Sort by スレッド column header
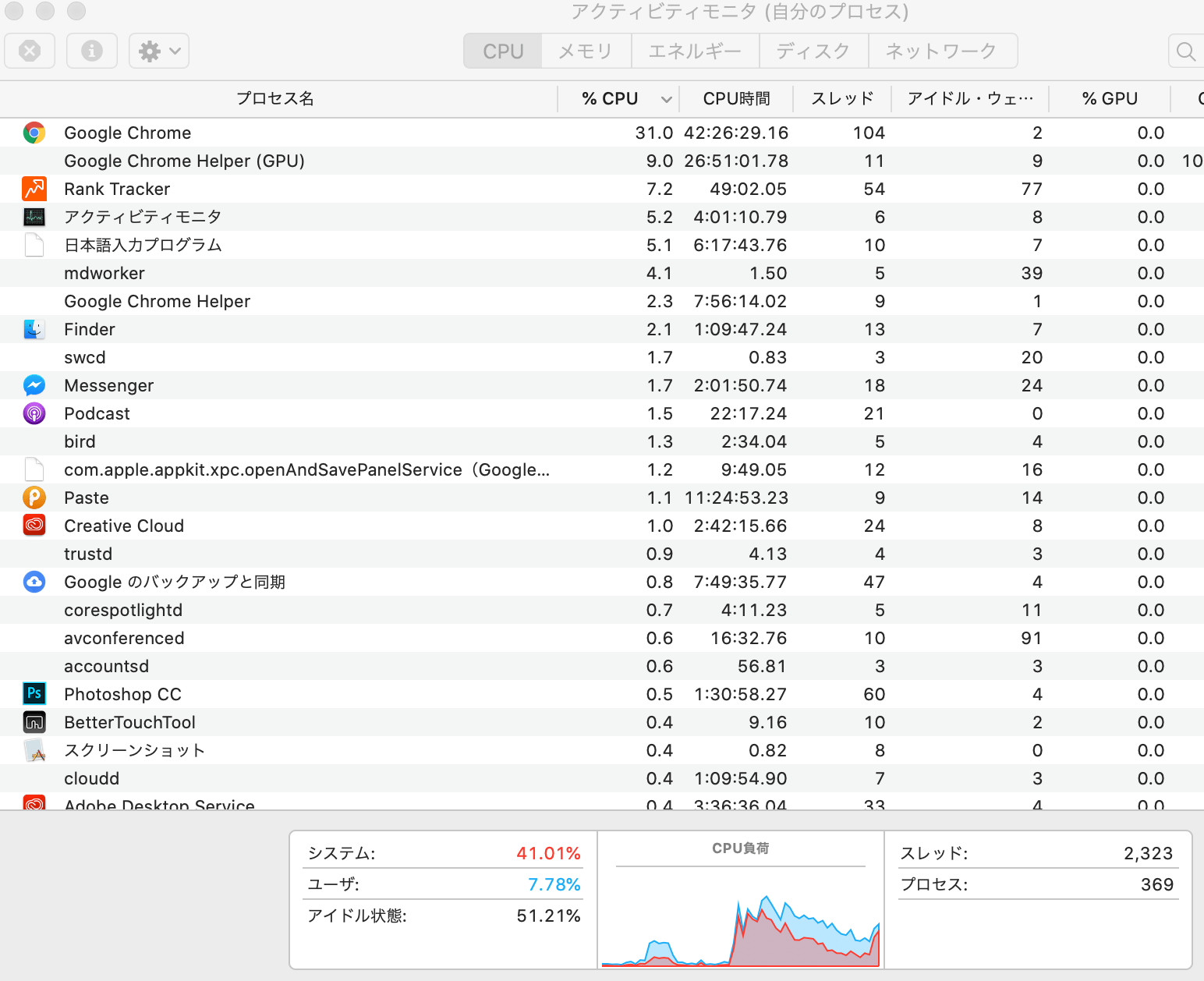This screenshot has height=981, width=1204. pyautogui.click(x=842, y=98)
